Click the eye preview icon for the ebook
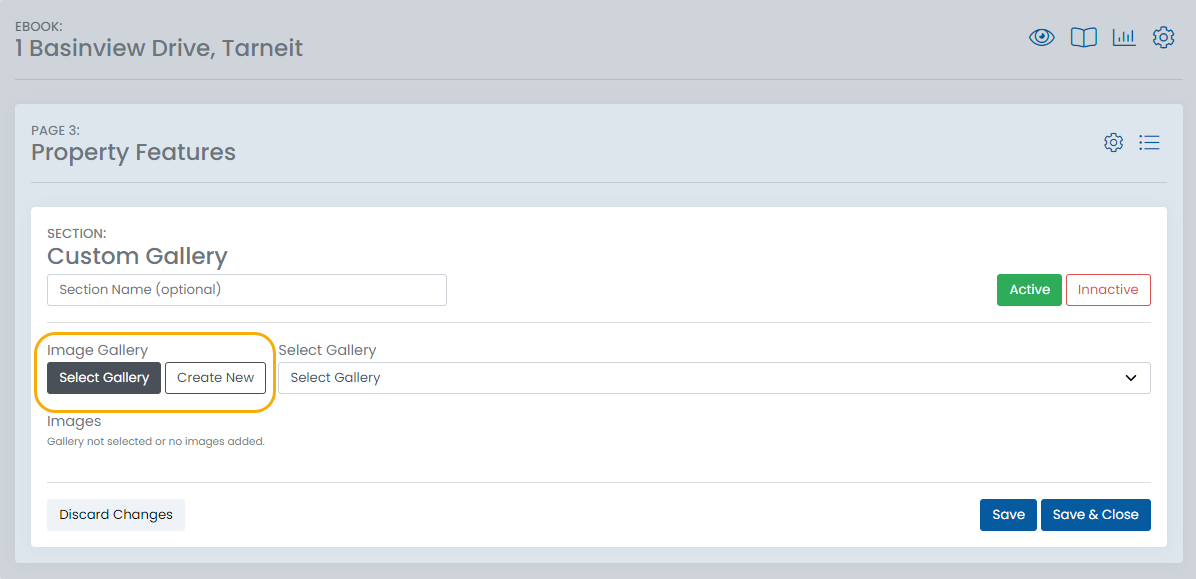Screen dimensions: 1196x579 [x=1042, y=38]
